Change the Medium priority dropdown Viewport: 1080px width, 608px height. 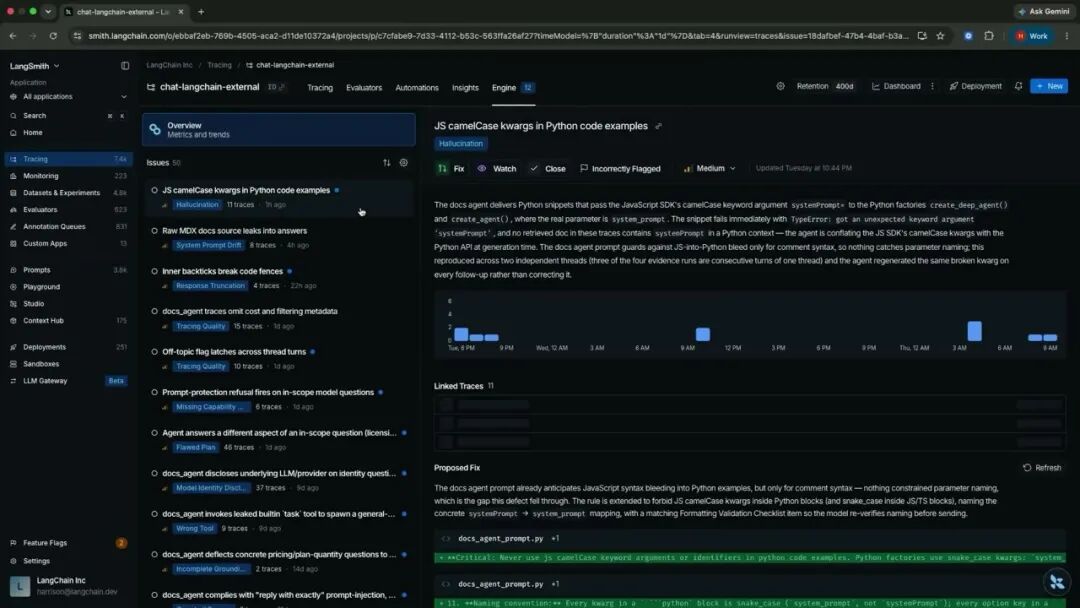[709, 168]
